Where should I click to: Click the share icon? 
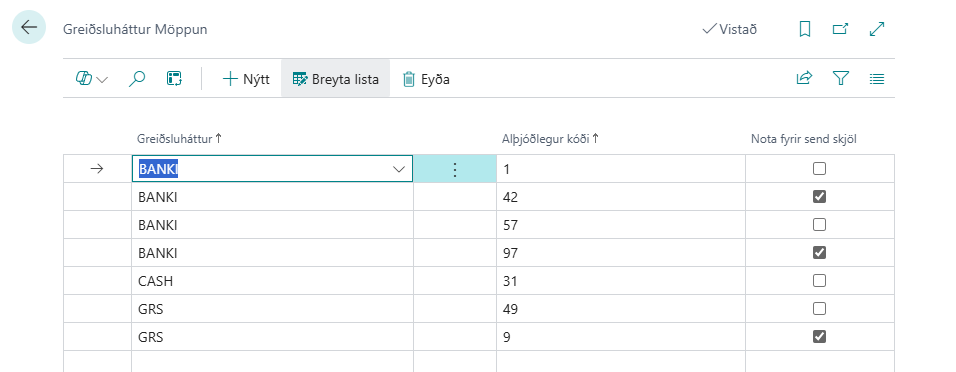pos(804,78)
